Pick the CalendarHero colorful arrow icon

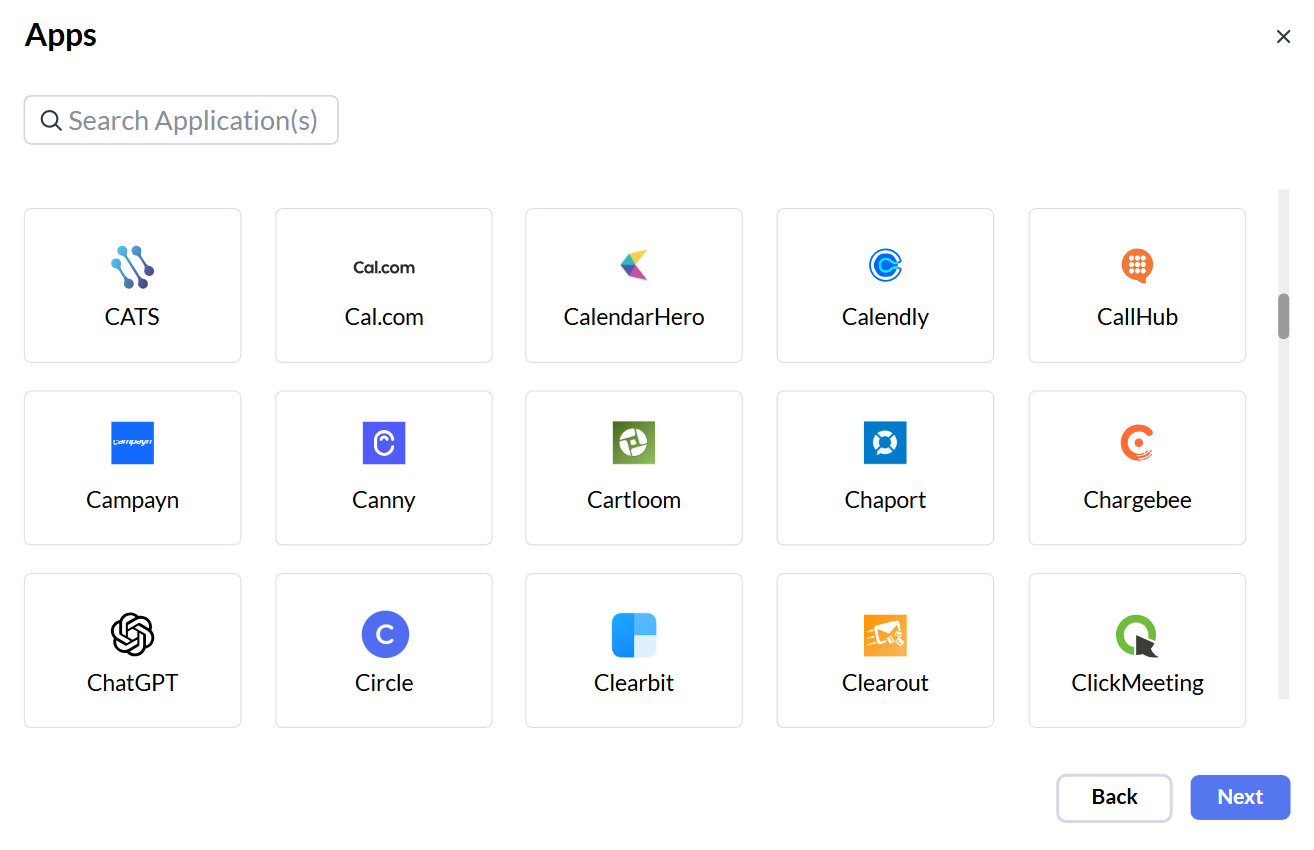coord(634,265)
